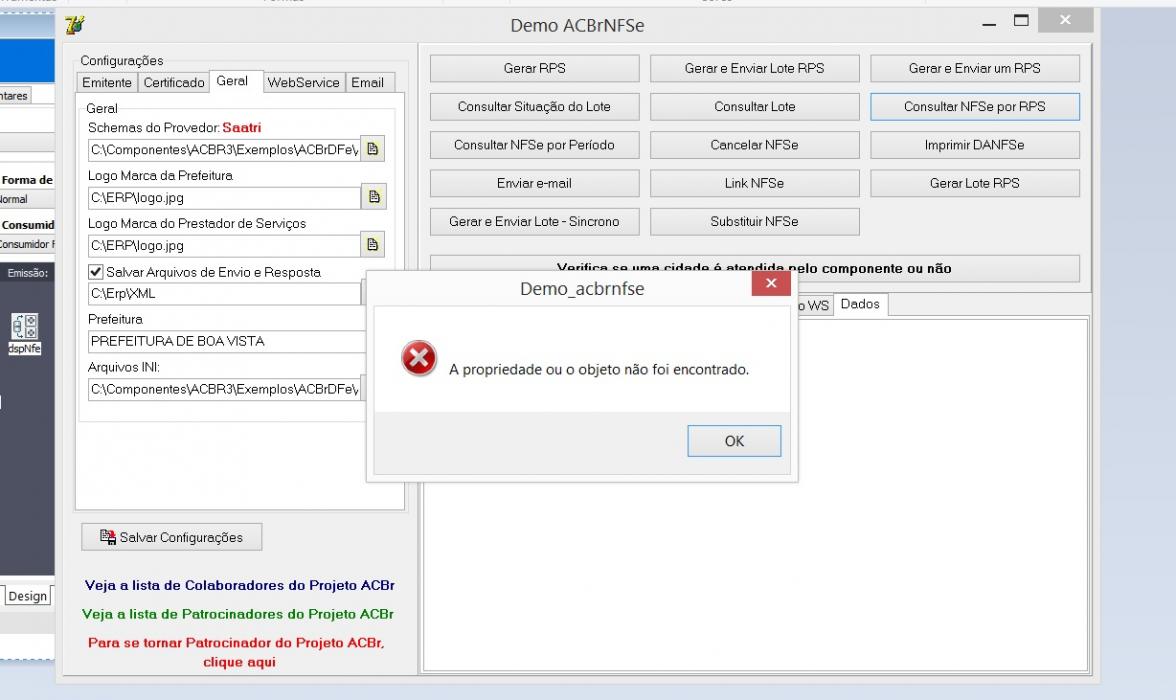Viewport: 1176px width, 700px height.
Task: Click the Design tab in background window
Action: click(x=28, y=596)
